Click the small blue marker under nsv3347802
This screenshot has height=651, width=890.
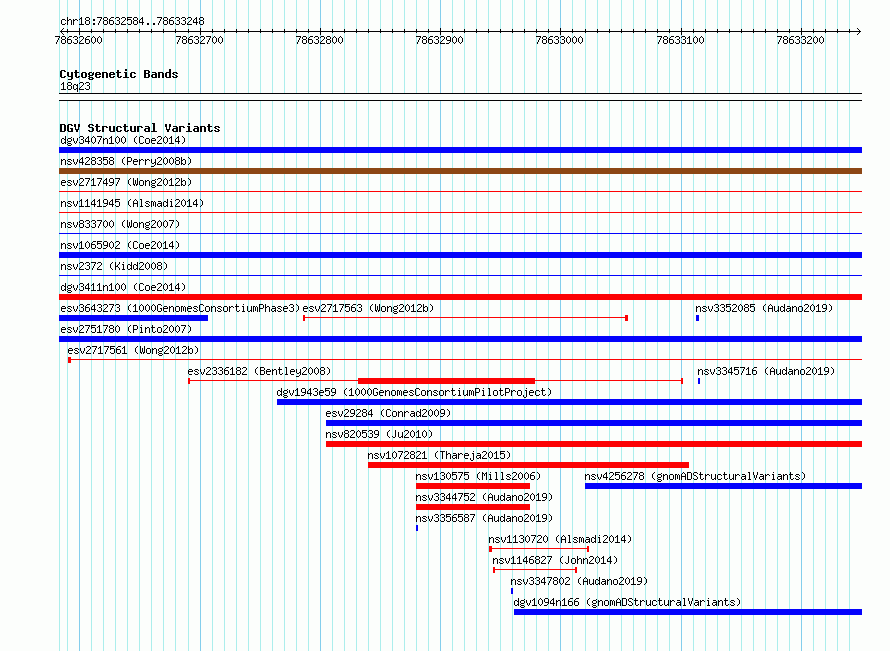(512, 591)
